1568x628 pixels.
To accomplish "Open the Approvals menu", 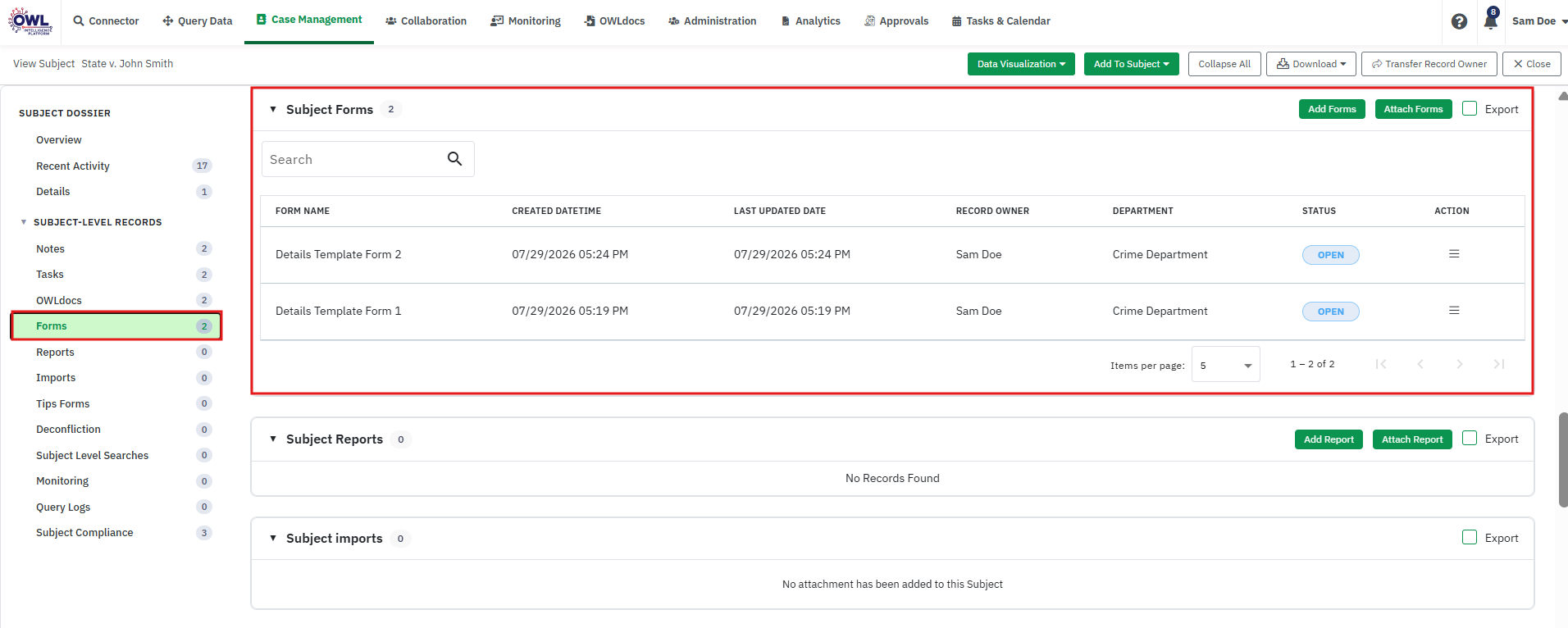I will pos(896,21).
